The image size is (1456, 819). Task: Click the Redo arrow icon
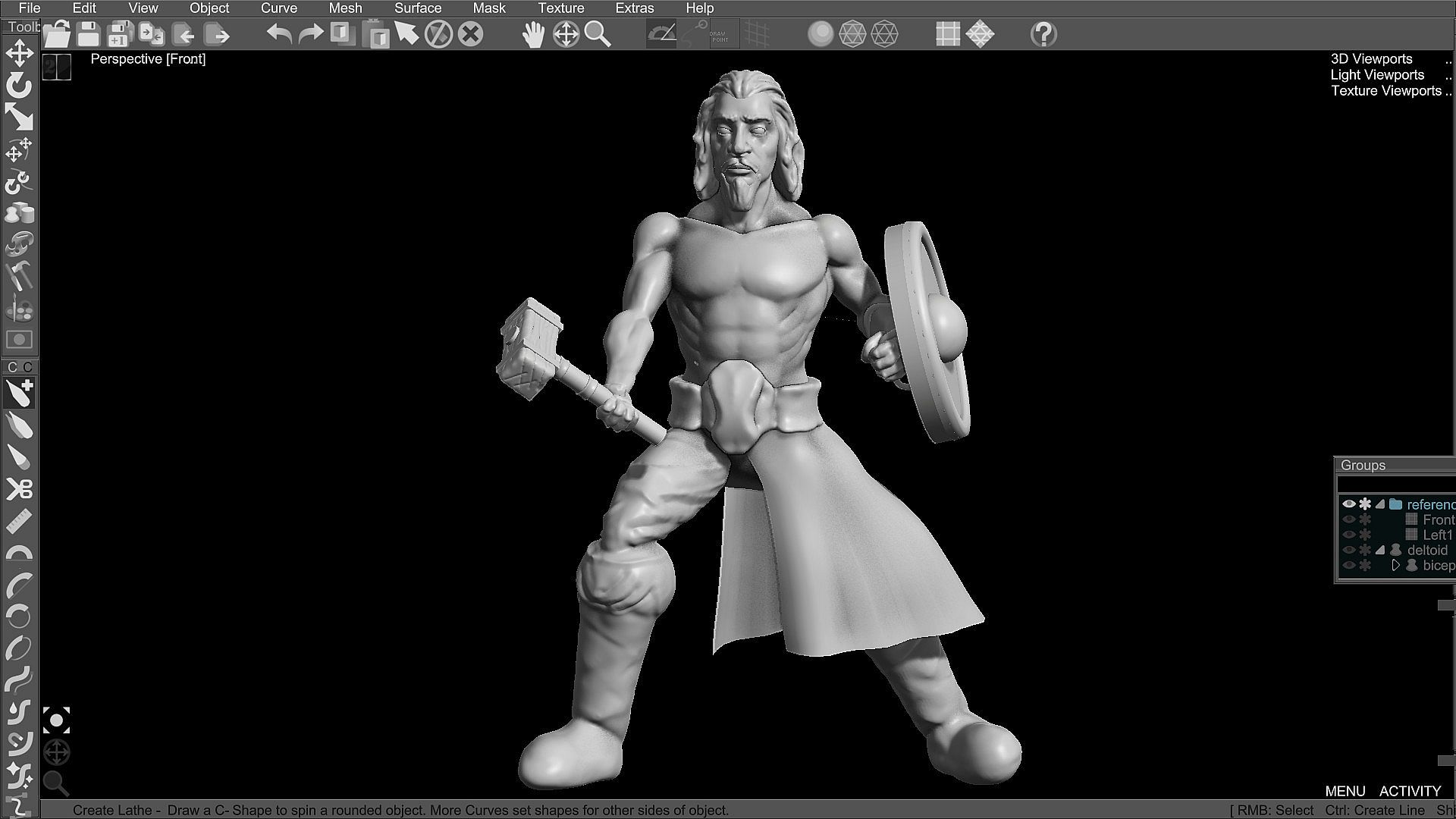(x=310, y=34)
